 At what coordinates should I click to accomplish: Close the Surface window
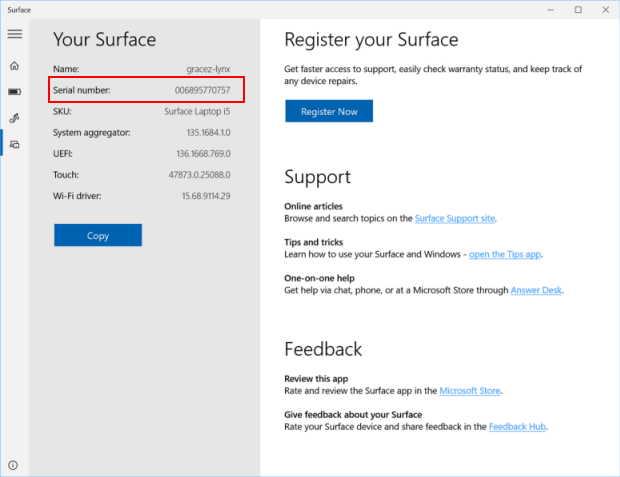pos(606,9)
